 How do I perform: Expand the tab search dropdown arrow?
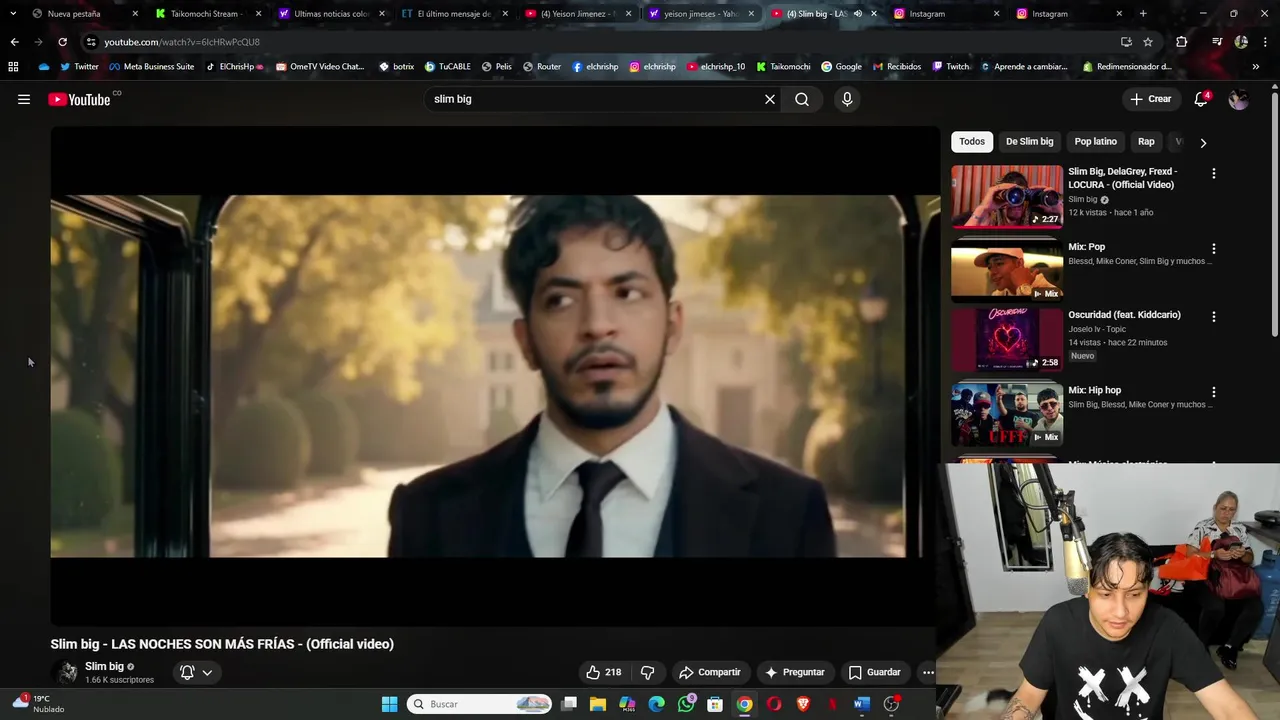(13, 14)
